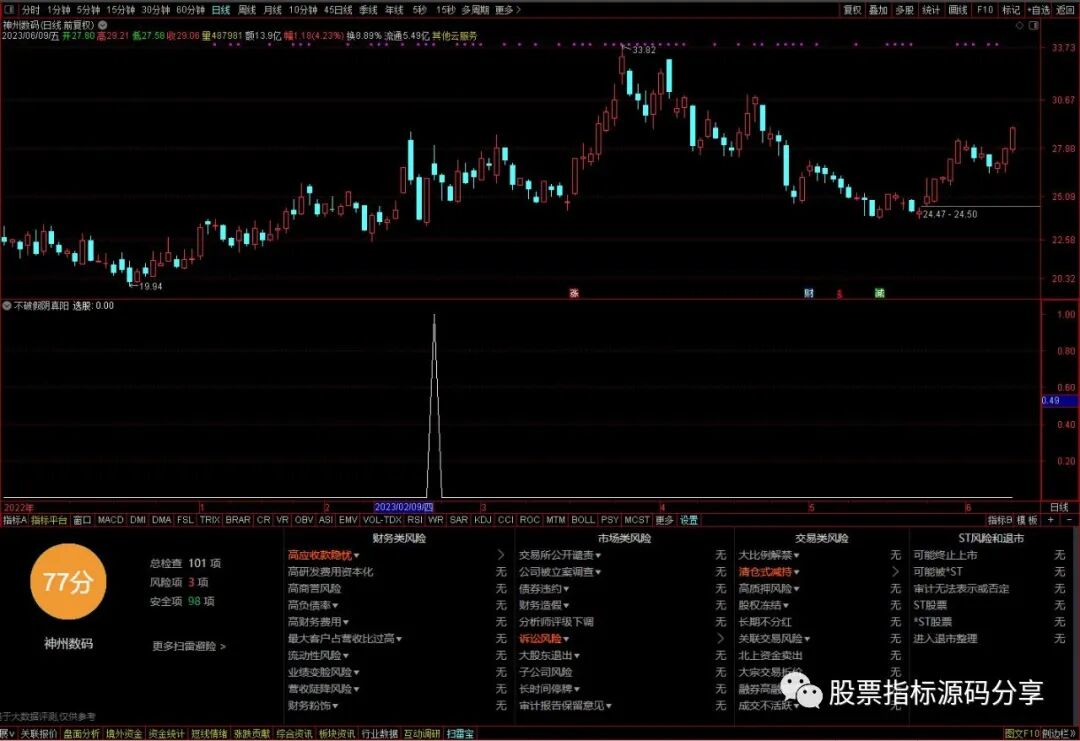Click +自选 to add to watchlist
Image resolution: width=1080 pixels, height=741 pixels.
click(1039, 10)
